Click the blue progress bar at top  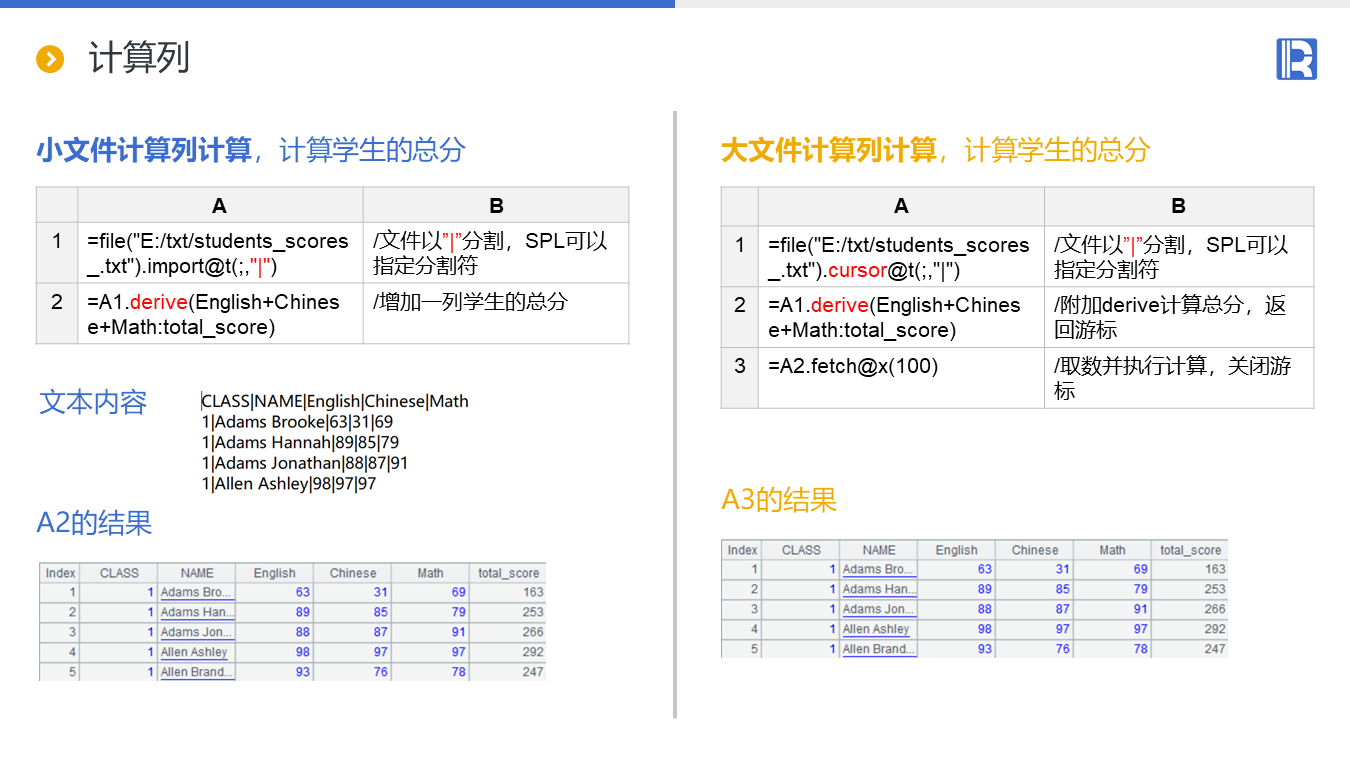pyautogui.click(x=337, y=4)
